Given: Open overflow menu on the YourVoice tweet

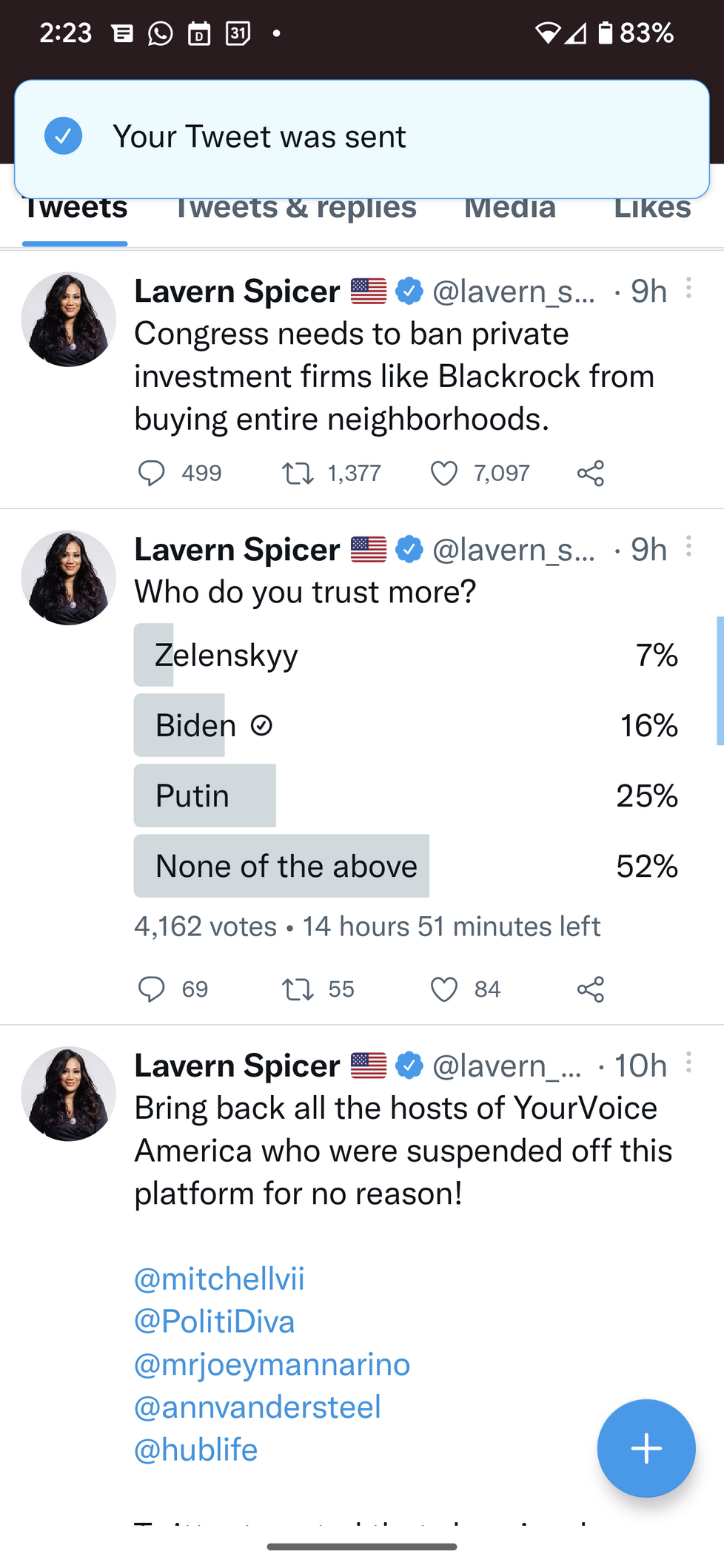Looking at the screenshot, I should (x=688, y=1063).
